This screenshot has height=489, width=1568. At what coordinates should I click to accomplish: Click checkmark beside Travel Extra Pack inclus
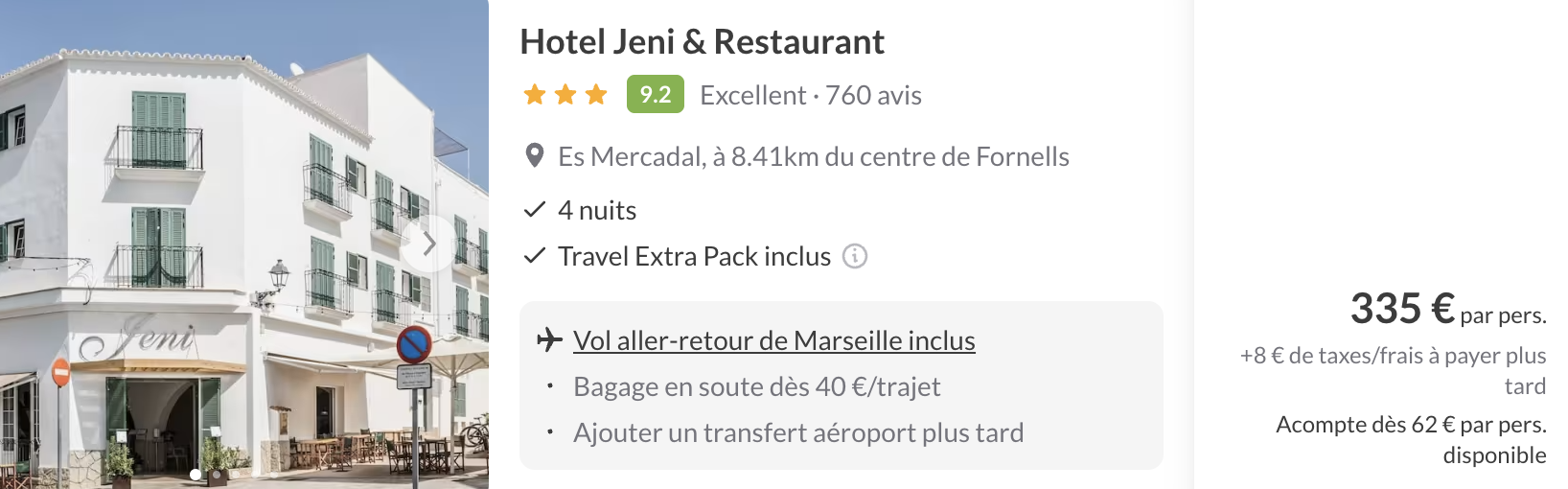535,256
